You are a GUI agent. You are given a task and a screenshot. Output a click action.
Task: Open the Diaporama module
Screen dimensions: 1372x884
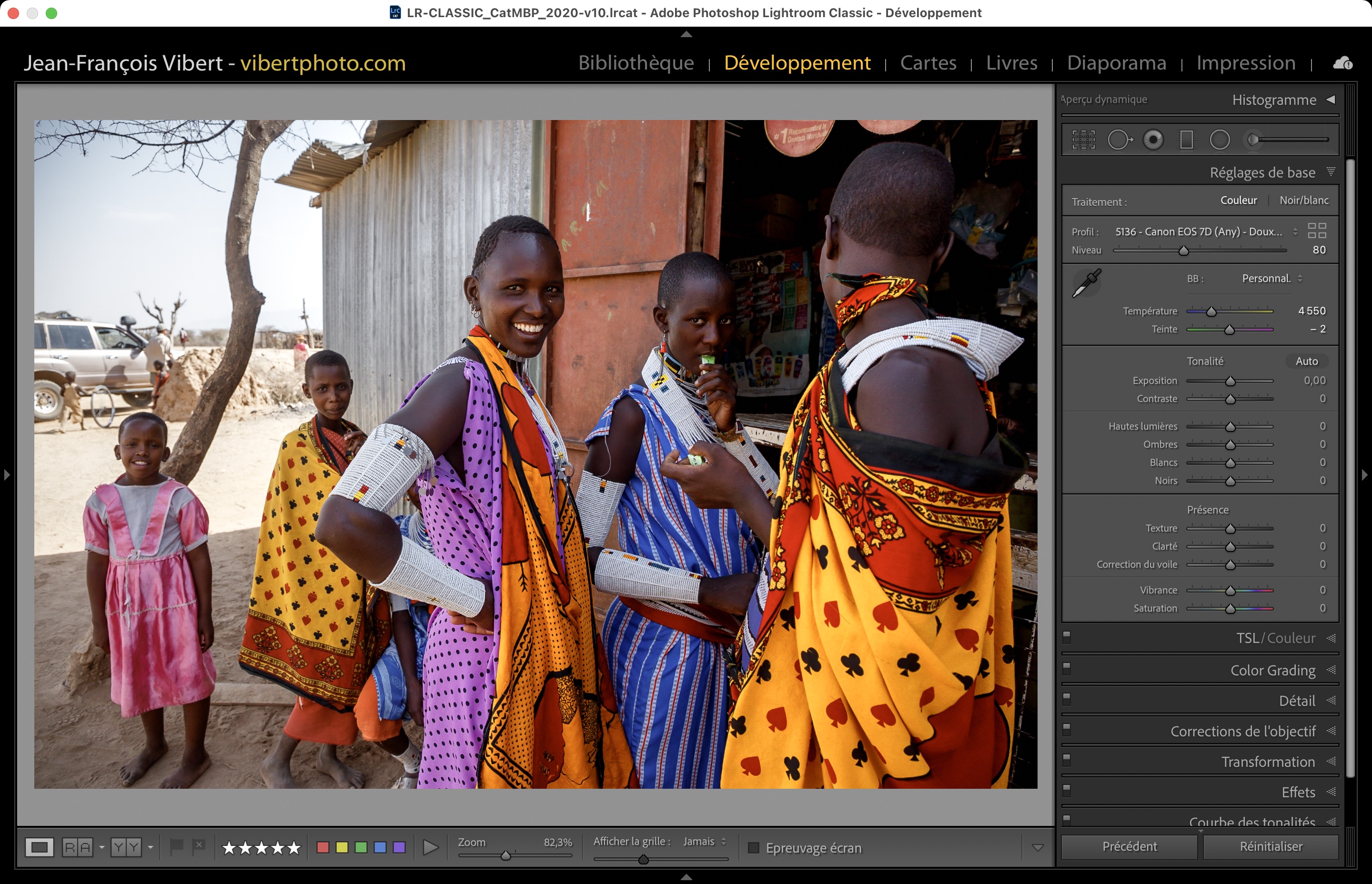pos(1117,62)
